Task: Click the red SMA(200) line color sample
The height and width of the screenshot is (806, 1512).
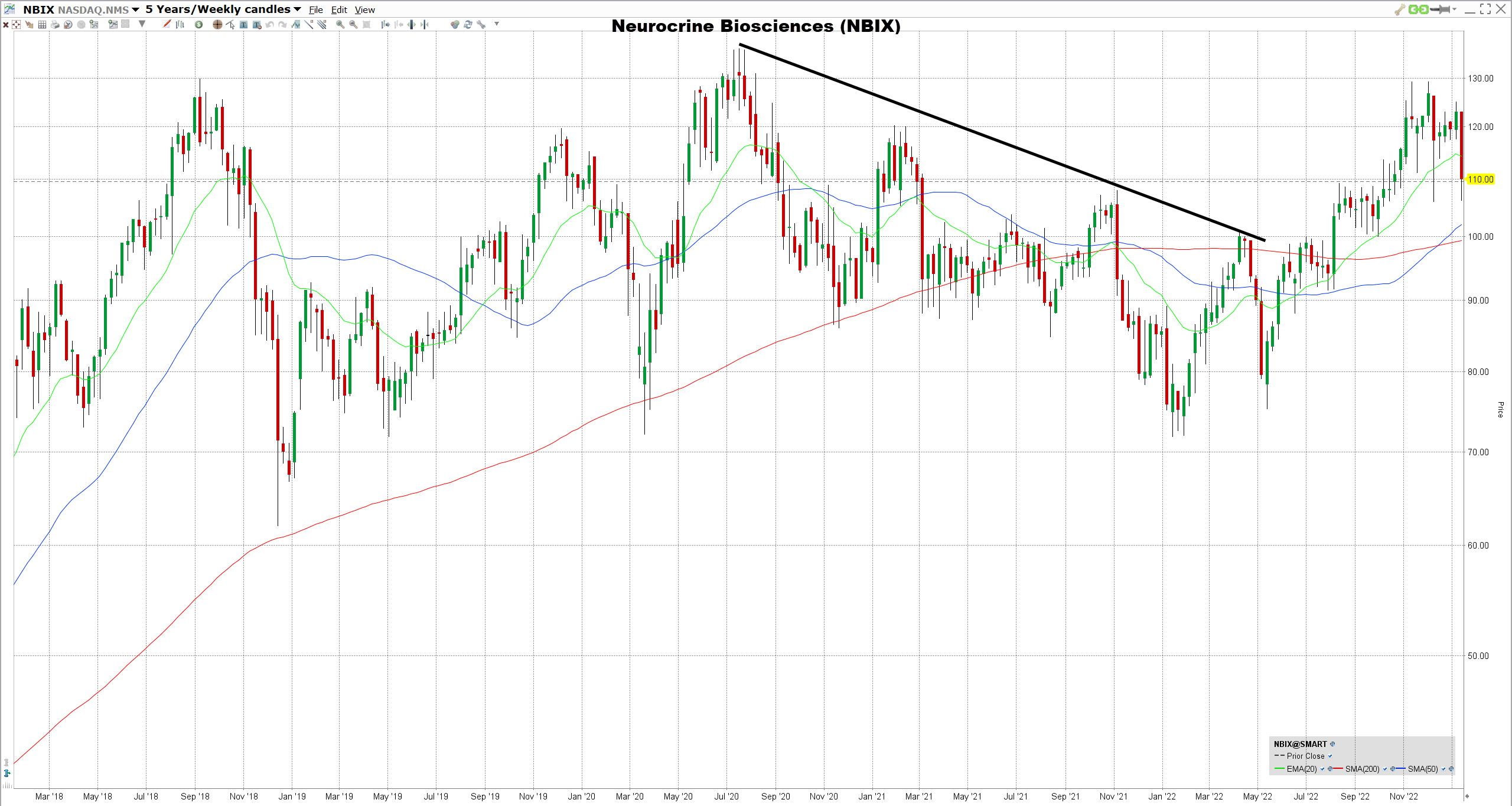Action: point(1338,768)
